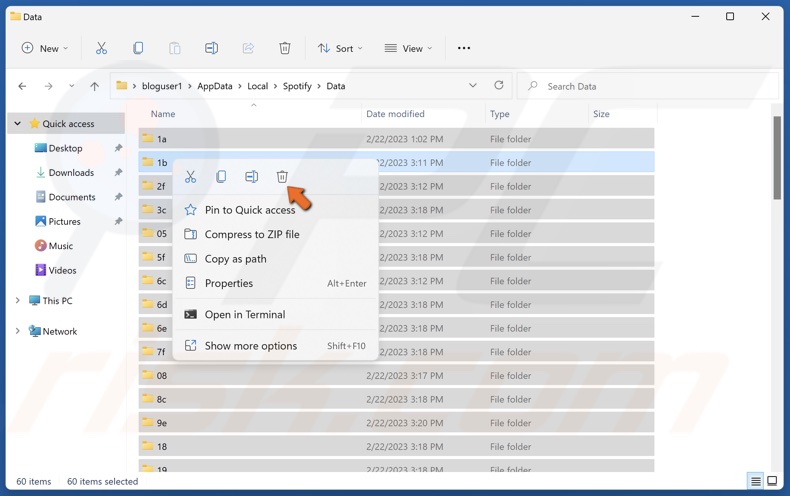Go up one folder level arrow
Viewport: 790px width, 496px height.
(94, 86)
